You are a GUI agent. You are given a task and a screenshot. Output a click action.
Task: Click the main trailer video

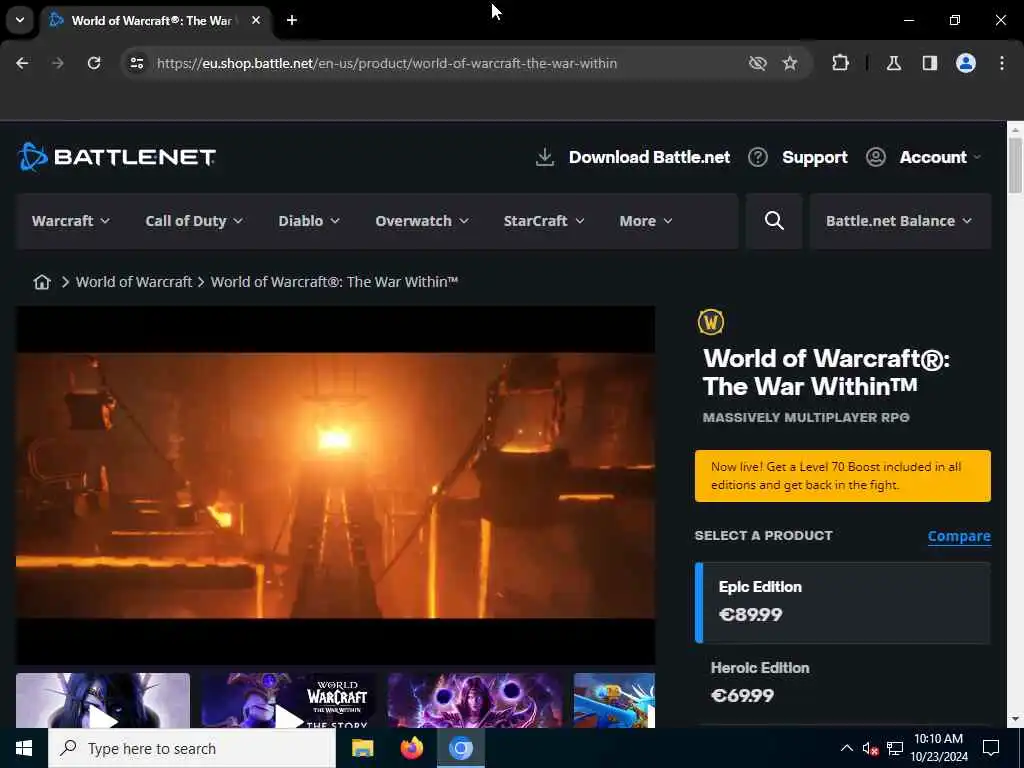(335, 485)
